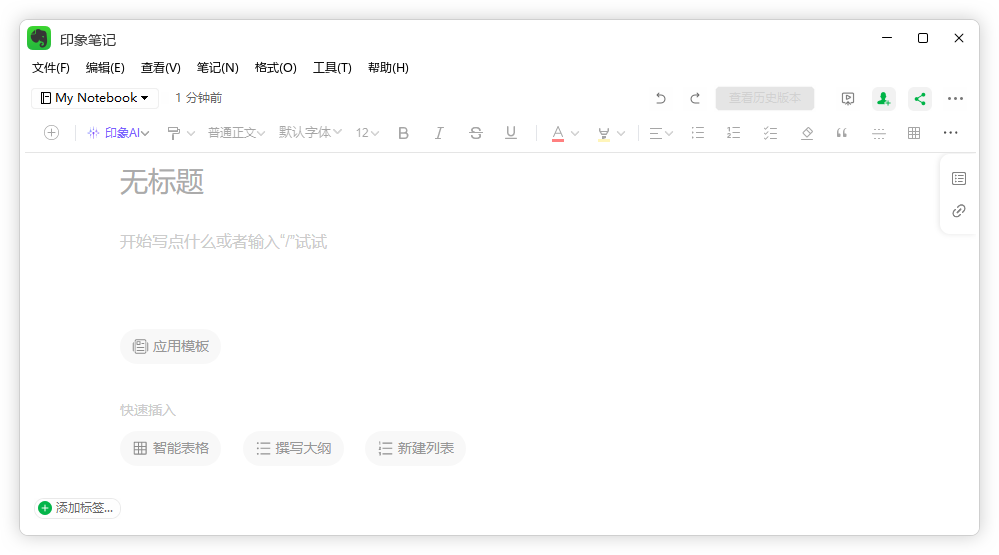Open the 帮助(H) menu
The image size is (999, 555).
pos(388,68)
